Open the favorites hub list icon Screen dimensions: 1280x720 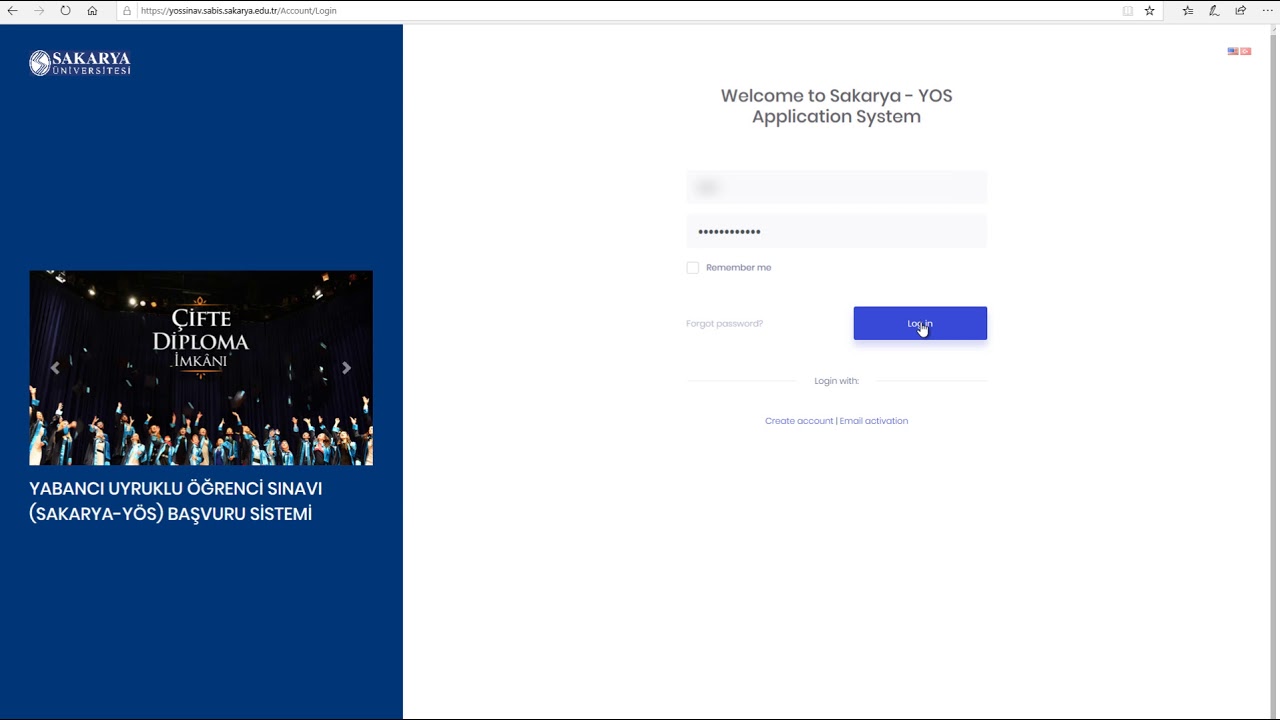(1188, 10)
